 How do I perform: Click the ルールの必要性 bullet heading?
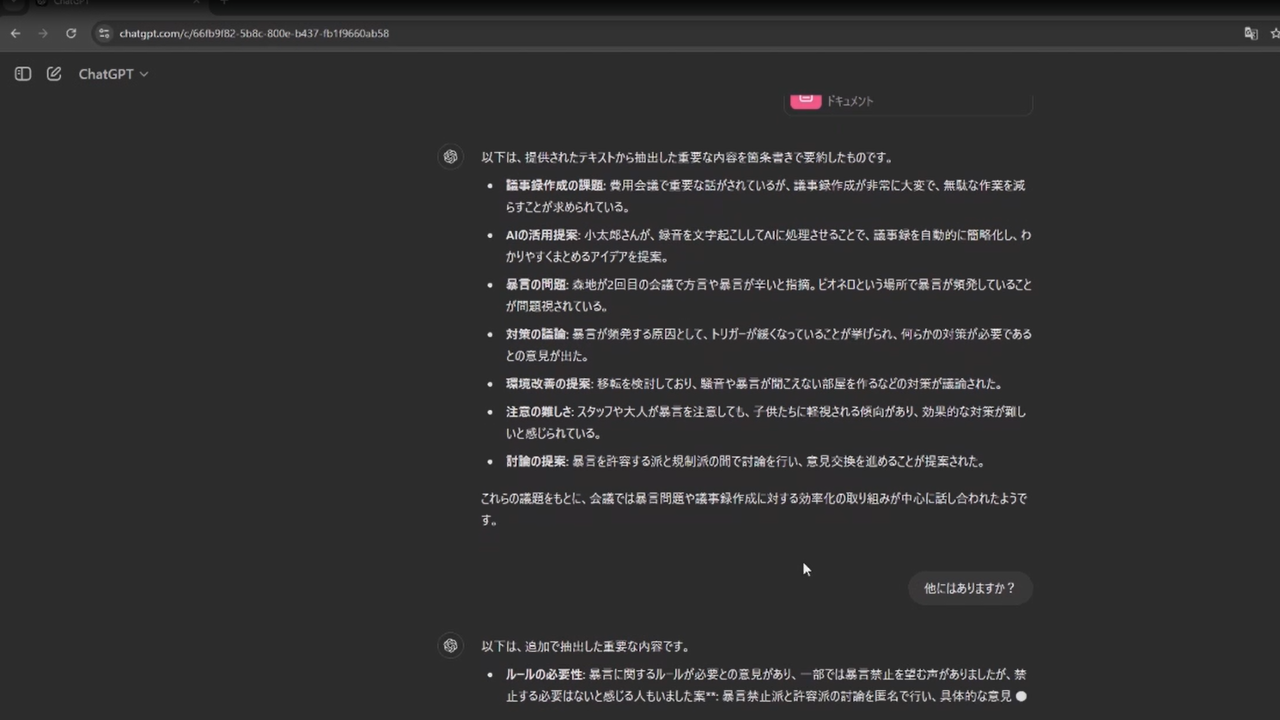[545, 674]
